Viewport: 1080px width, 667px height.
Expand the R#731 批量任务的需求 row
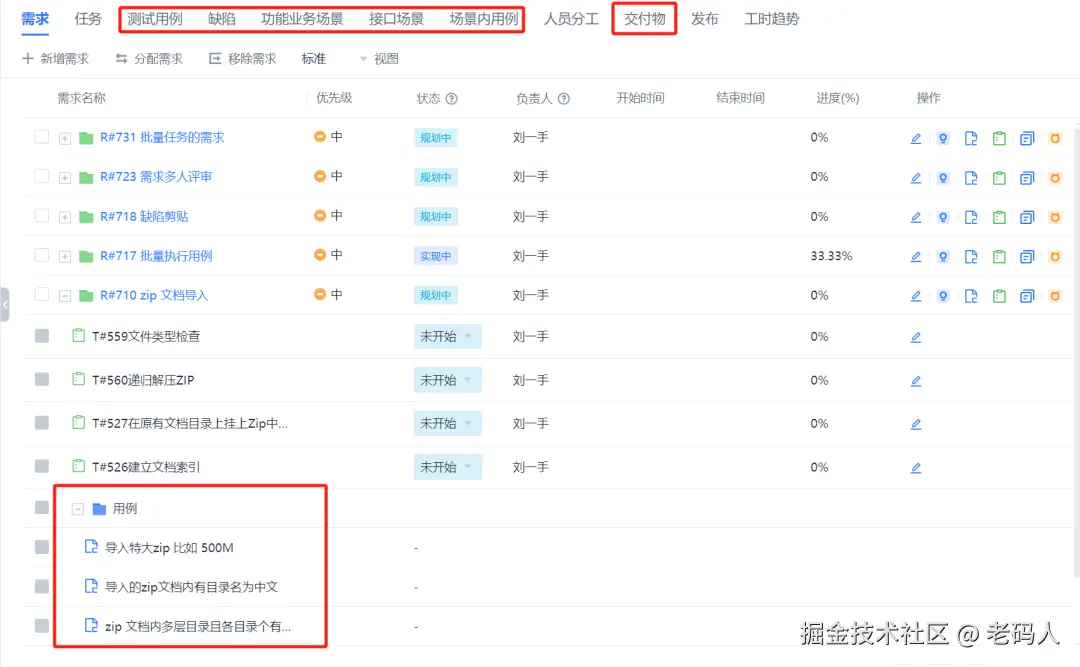click(64, 138)
